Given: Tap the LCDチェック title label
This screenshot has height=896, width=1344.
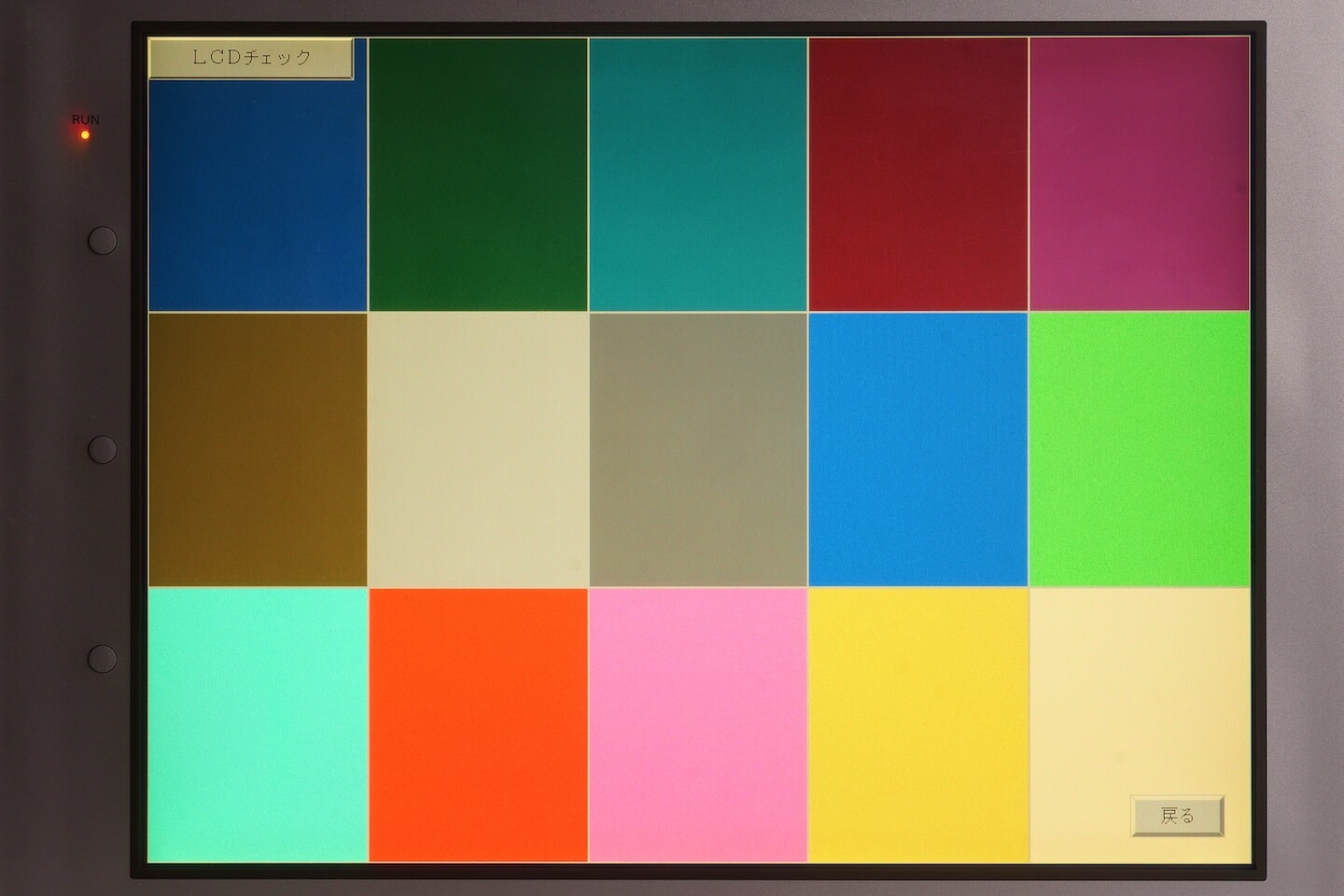Looking at the screenshot, I should pos(250,58).
